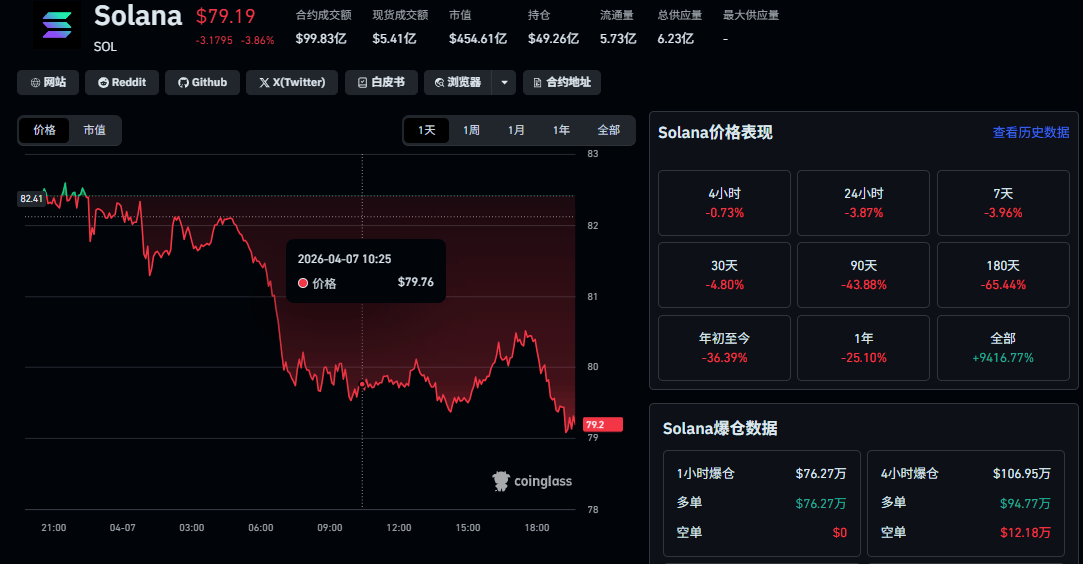Select the 1天 time range

coord(427,130)
